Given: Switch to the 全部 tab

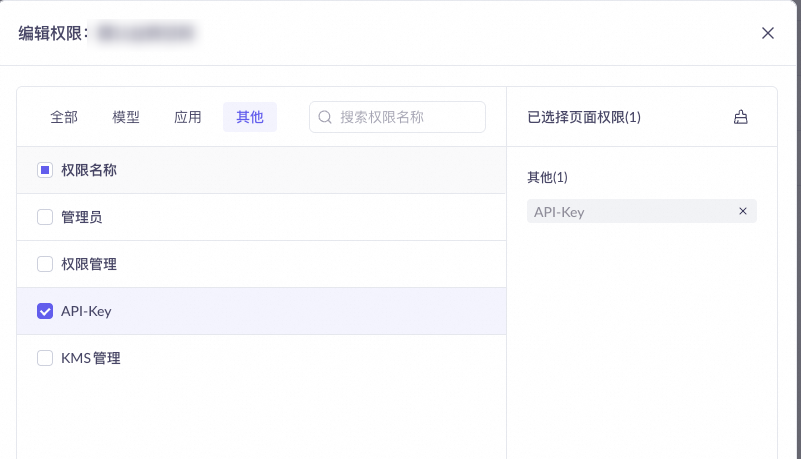Looking at the screenshot, I should click(x=64, y=117).
